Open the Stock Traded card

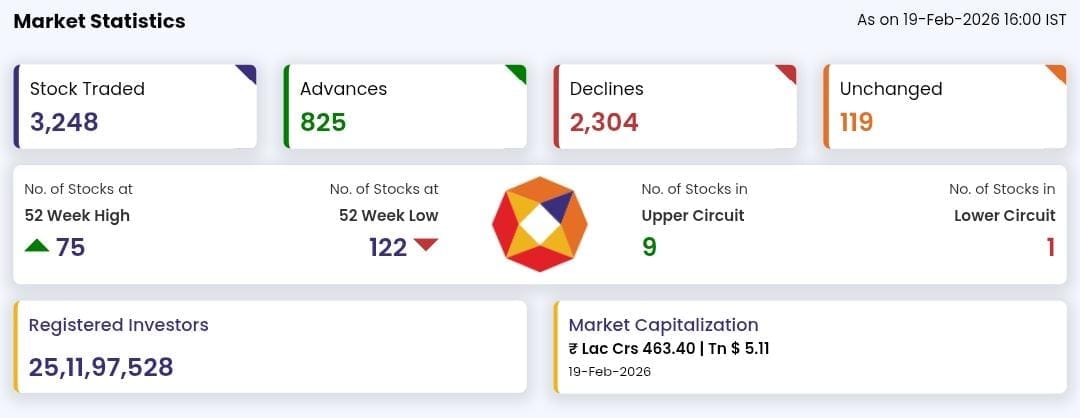click(135, 106)
